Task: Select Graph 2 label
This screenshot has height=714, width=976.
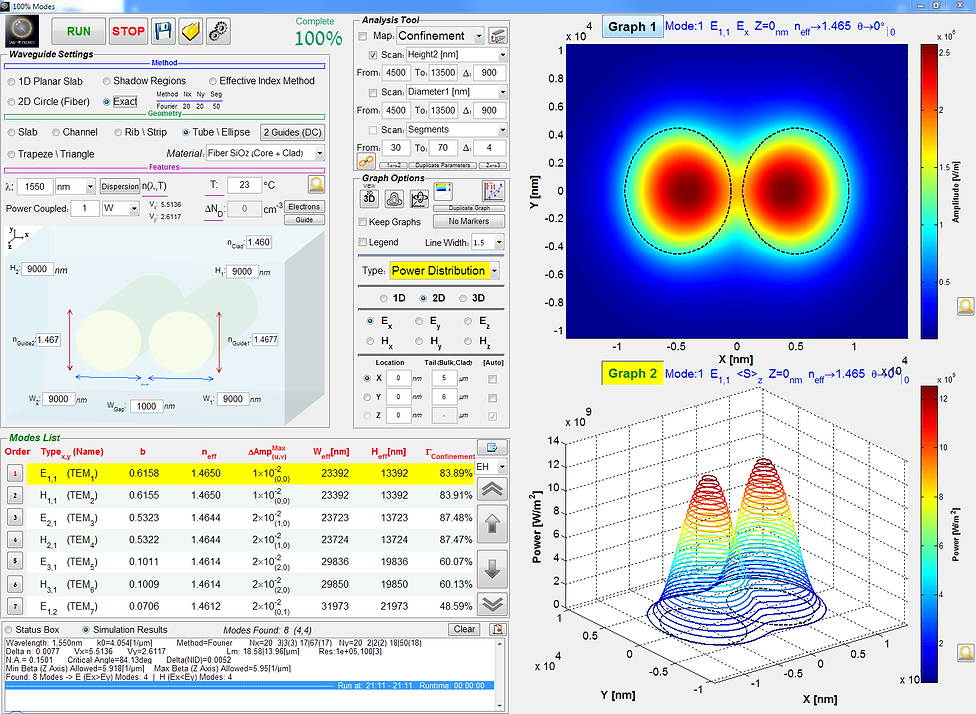Action: pos(632,373)
